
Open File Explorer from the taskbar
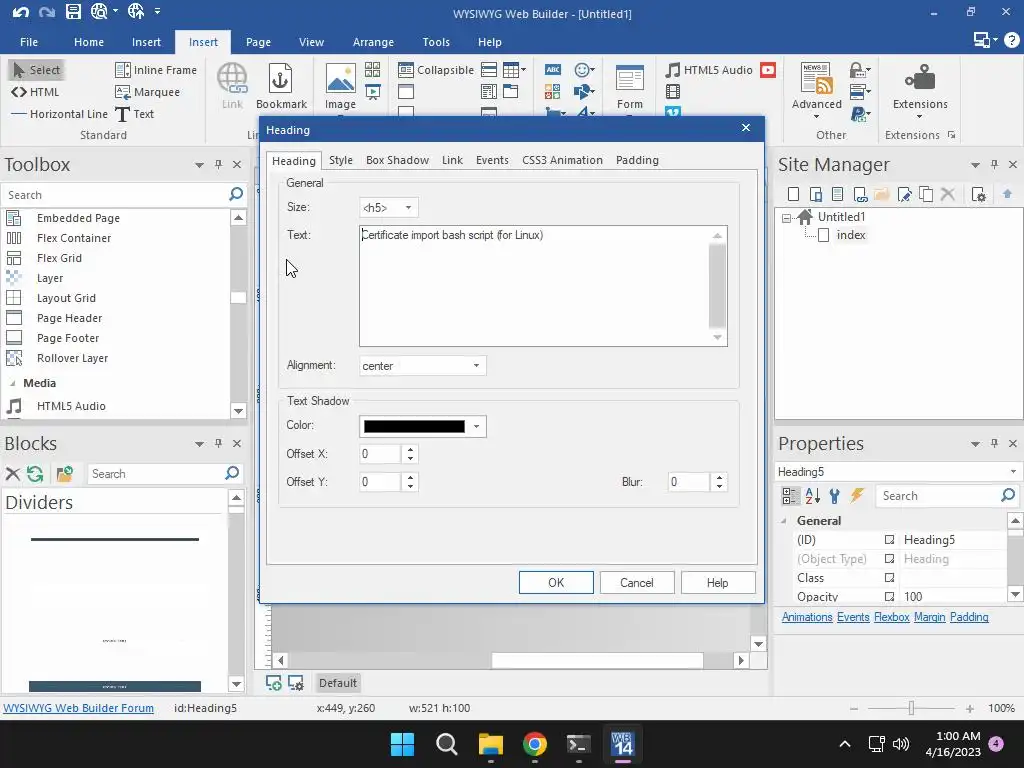click(x=490, y=744)
